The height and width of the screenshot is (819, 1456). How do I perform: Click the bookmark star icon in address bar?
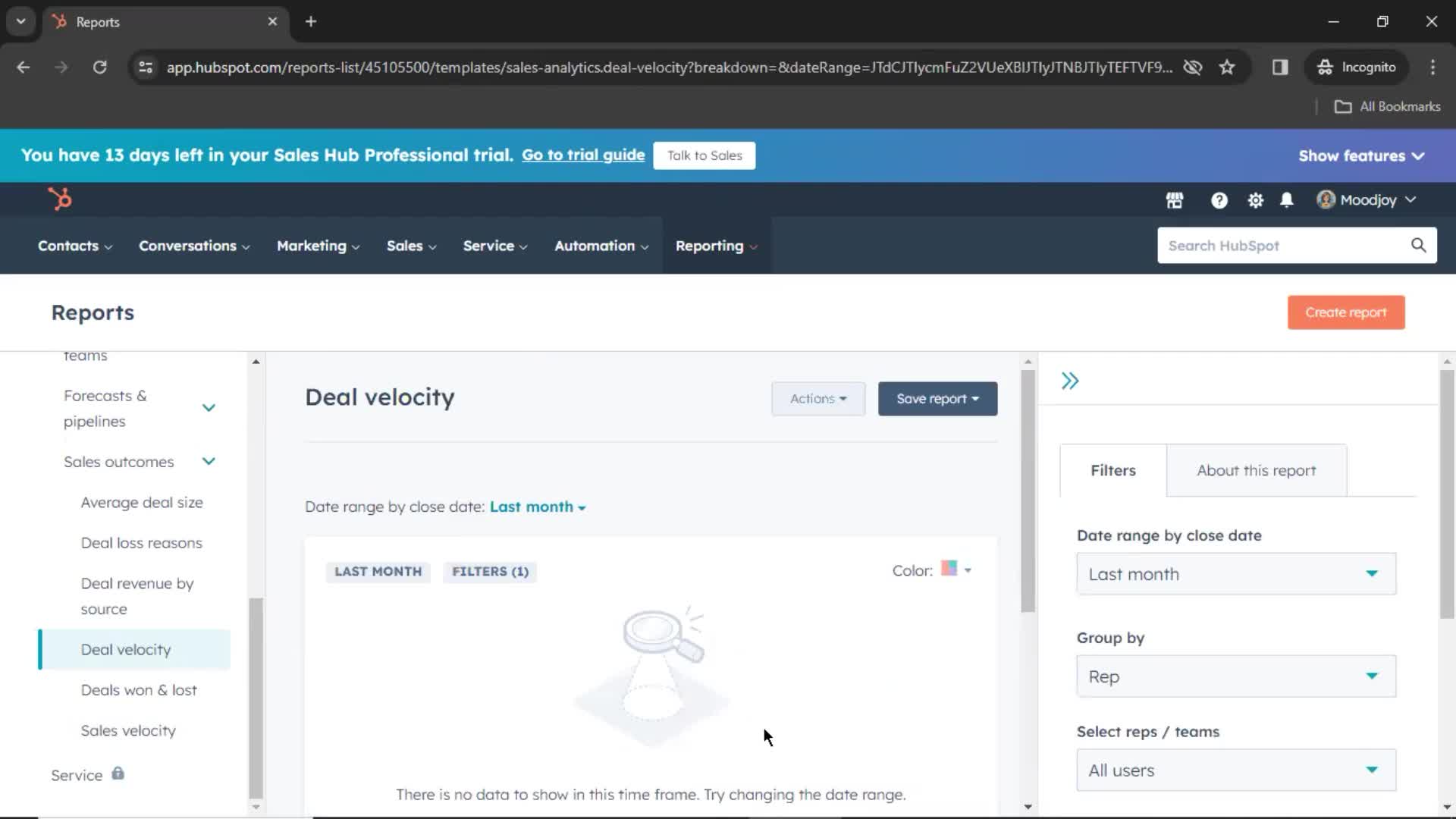point(1227,67)
